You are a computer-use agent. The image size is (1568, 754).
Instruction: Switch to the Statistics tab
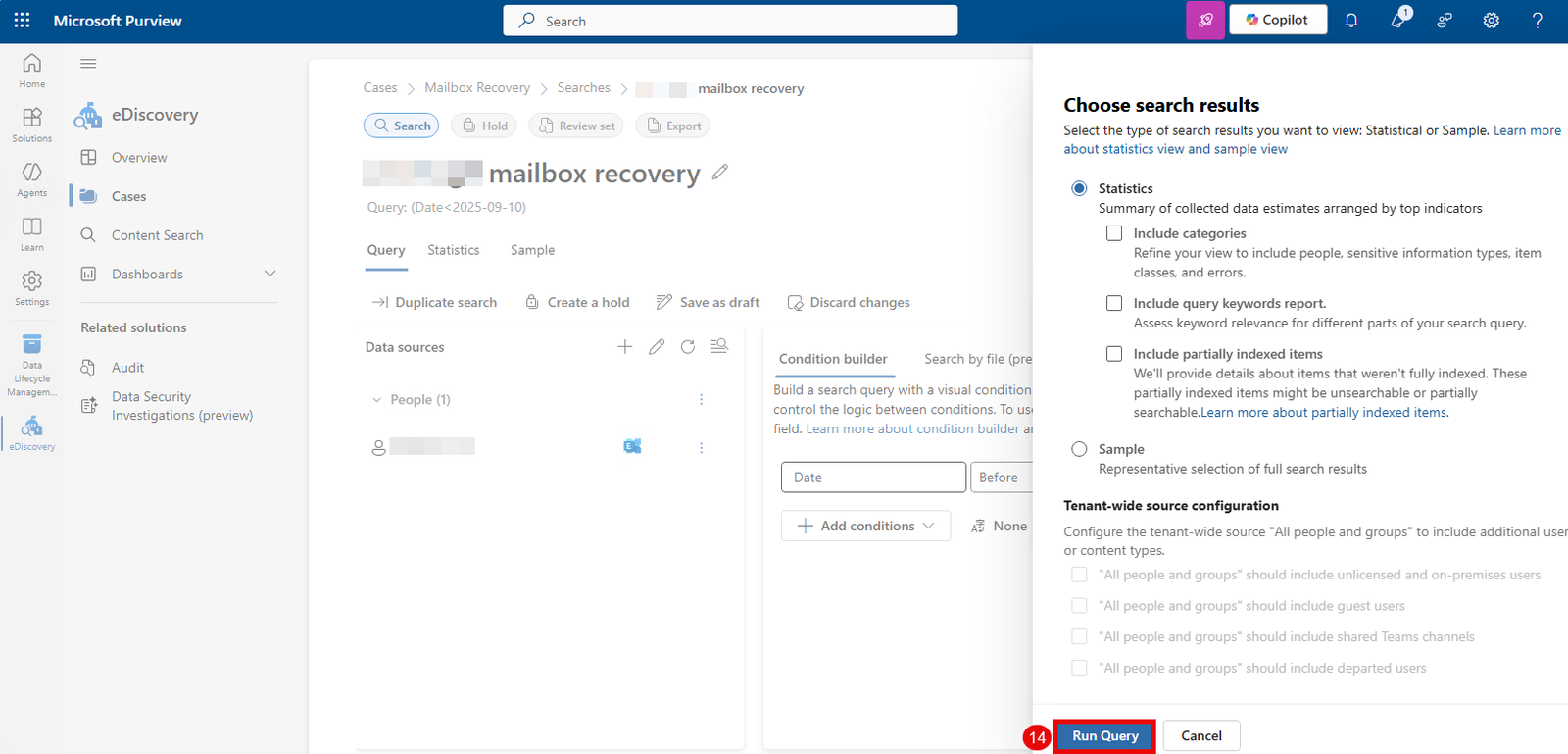(453, 250)
